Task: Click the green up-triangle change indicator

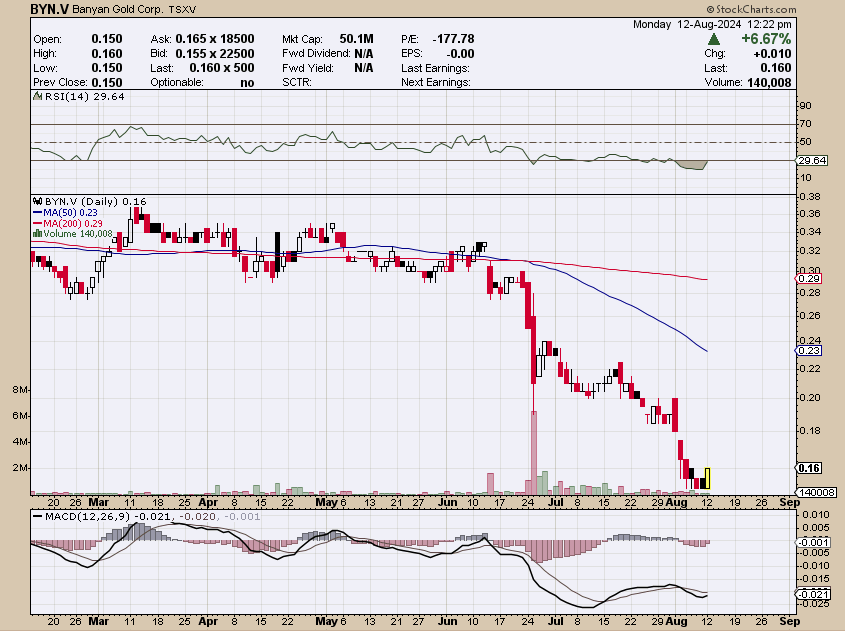Action: click(714, 39)
